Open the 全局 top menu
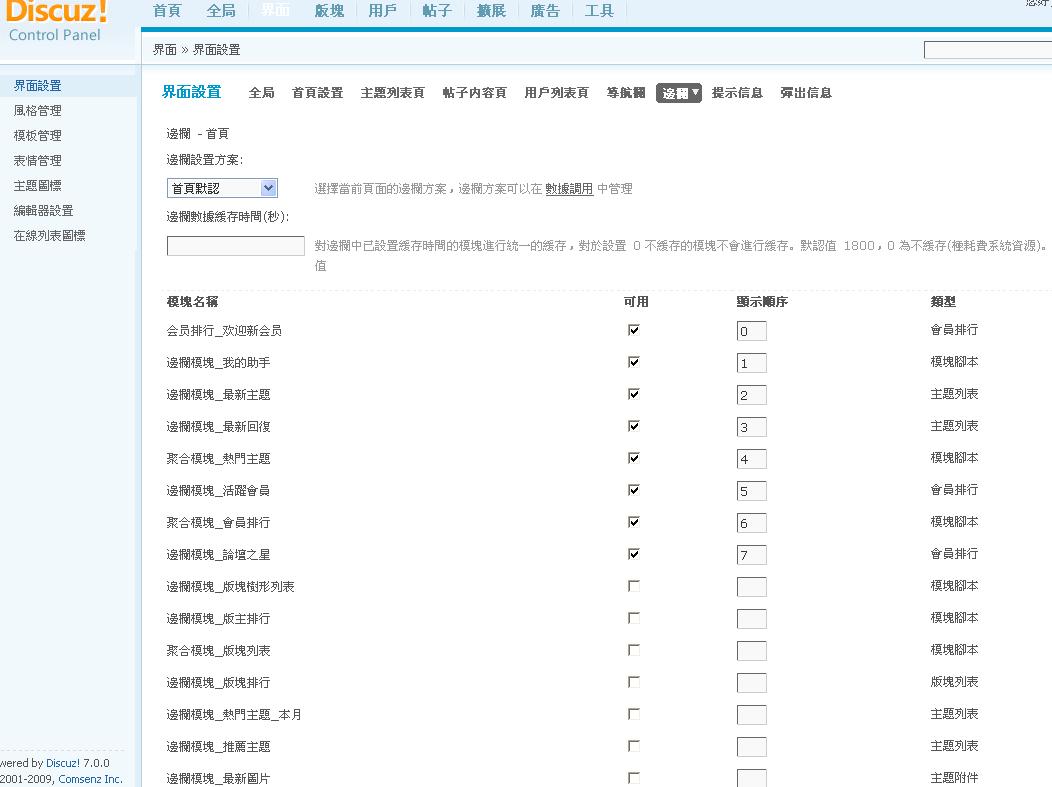Screen dimensions: 1052x787 [221, 11]
